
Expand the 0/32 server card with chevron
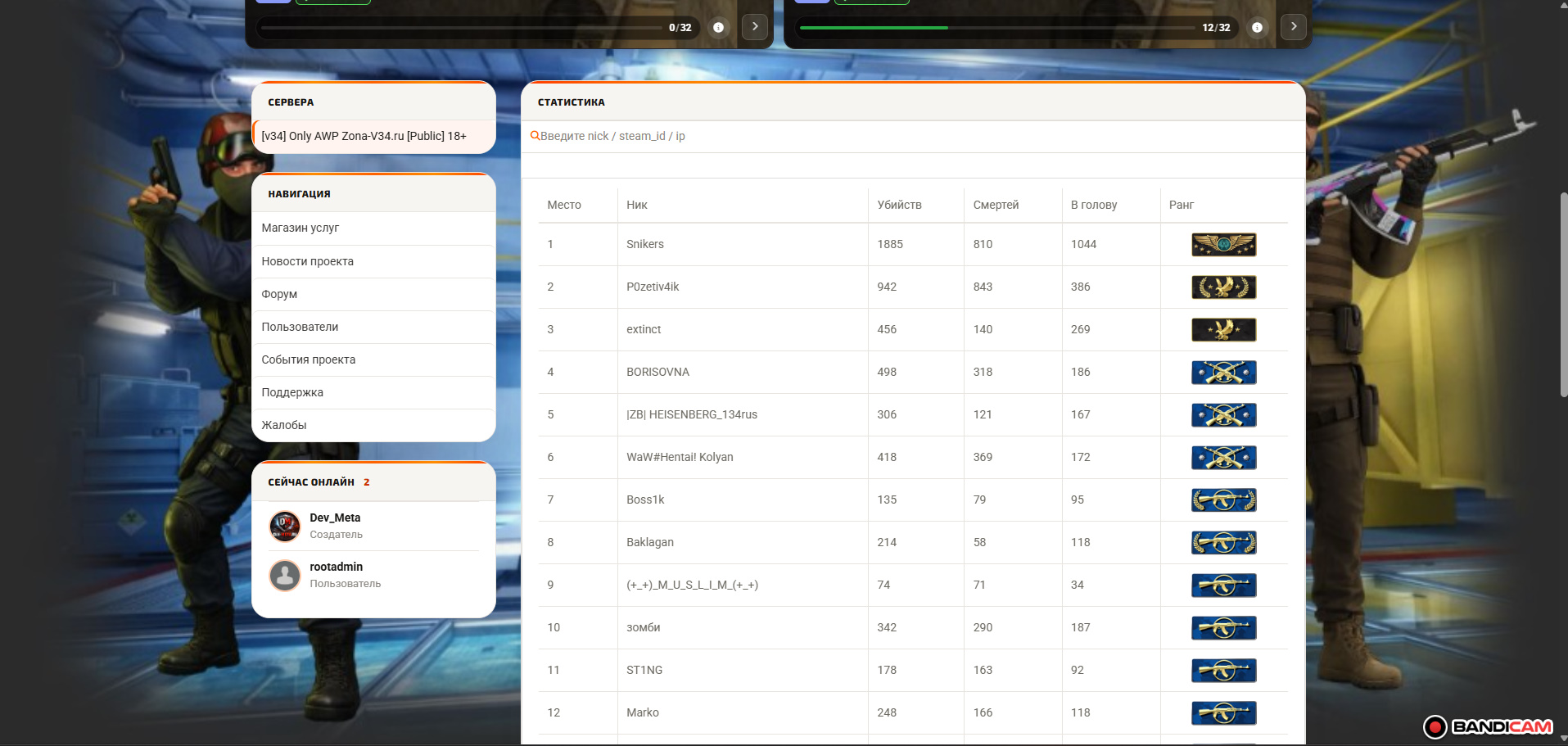tap(755, 27)
